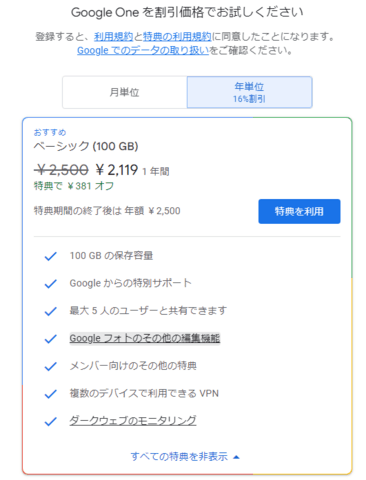Click checkmark beside 複数のデバイス VPN item
Viewport: 366px width, 480px height.
tap(51, 394)
